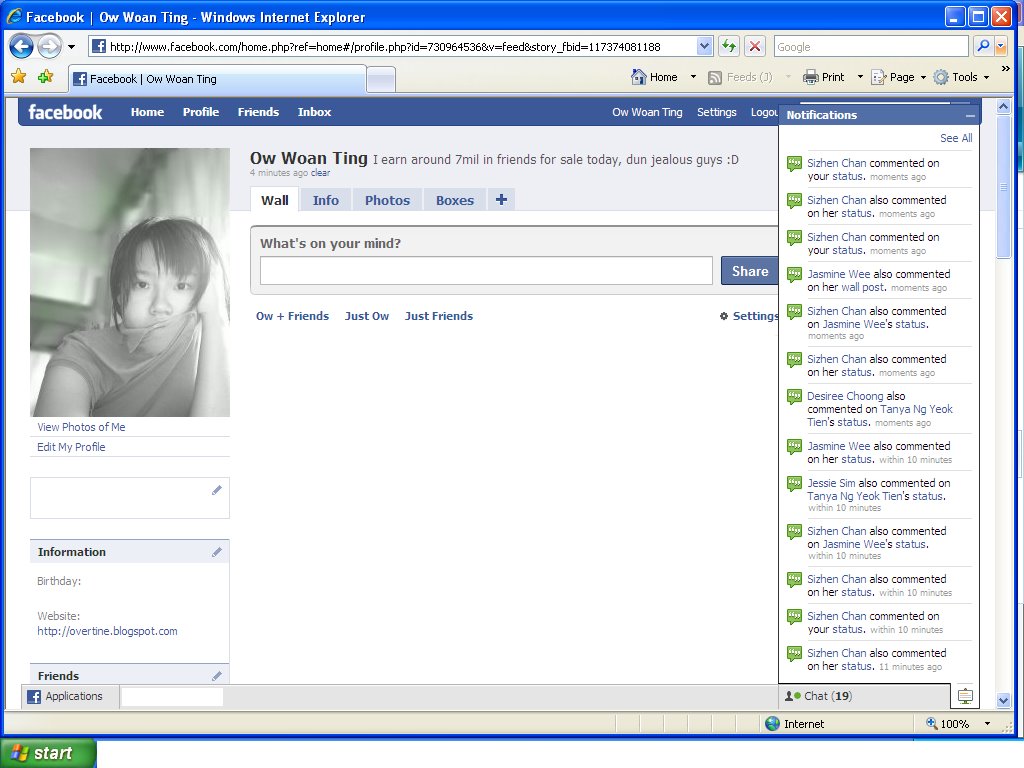This screenshot has width=1024, height=768.
Task: Click the plus tab to add a new tab
Action: pyautogui.click(x=501, y=200)
